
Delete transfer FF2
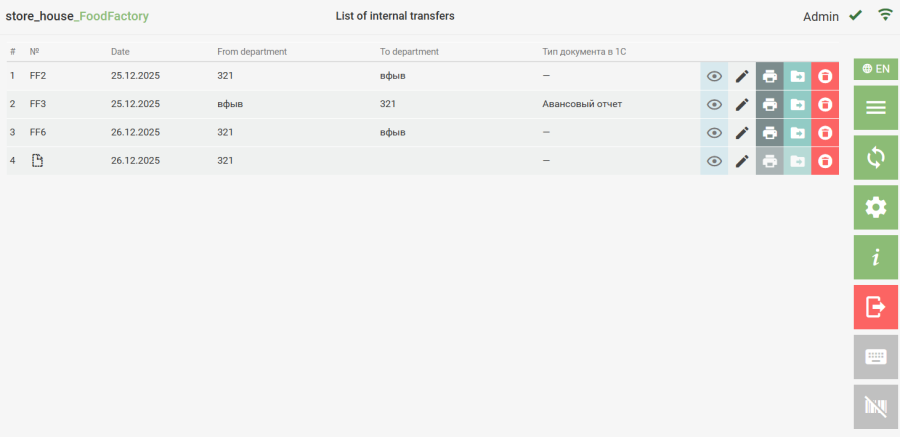click(x=825, y=76)
